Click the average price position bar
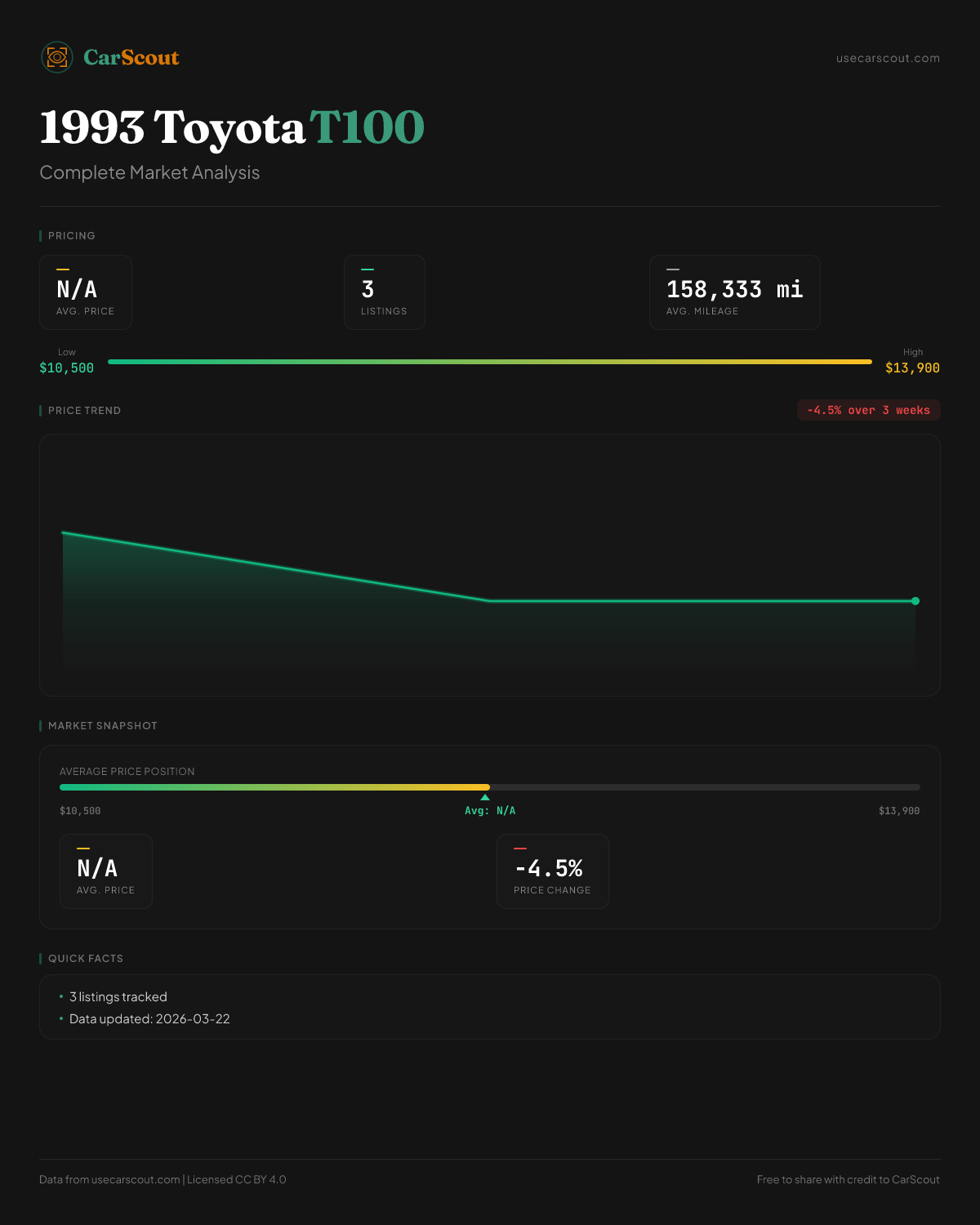The width and height of the screenshot is (980, 1225). pyautogui.click(x=490, y=787)
